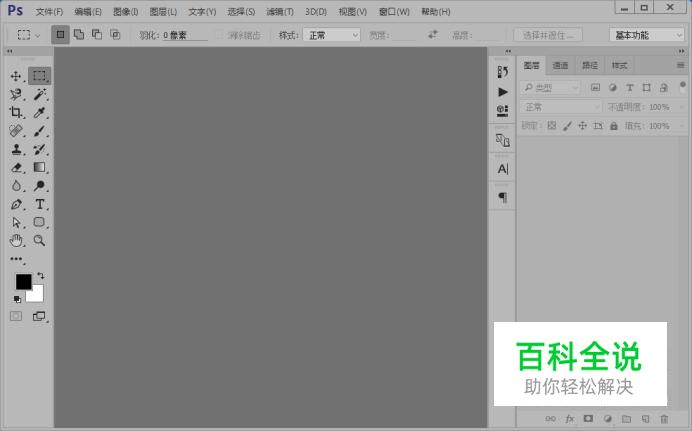The height and width of the screenshot is (431, 692).
Task: Switch to the 路径 tab
Action: pyautogui.click(x=590, y=65)
